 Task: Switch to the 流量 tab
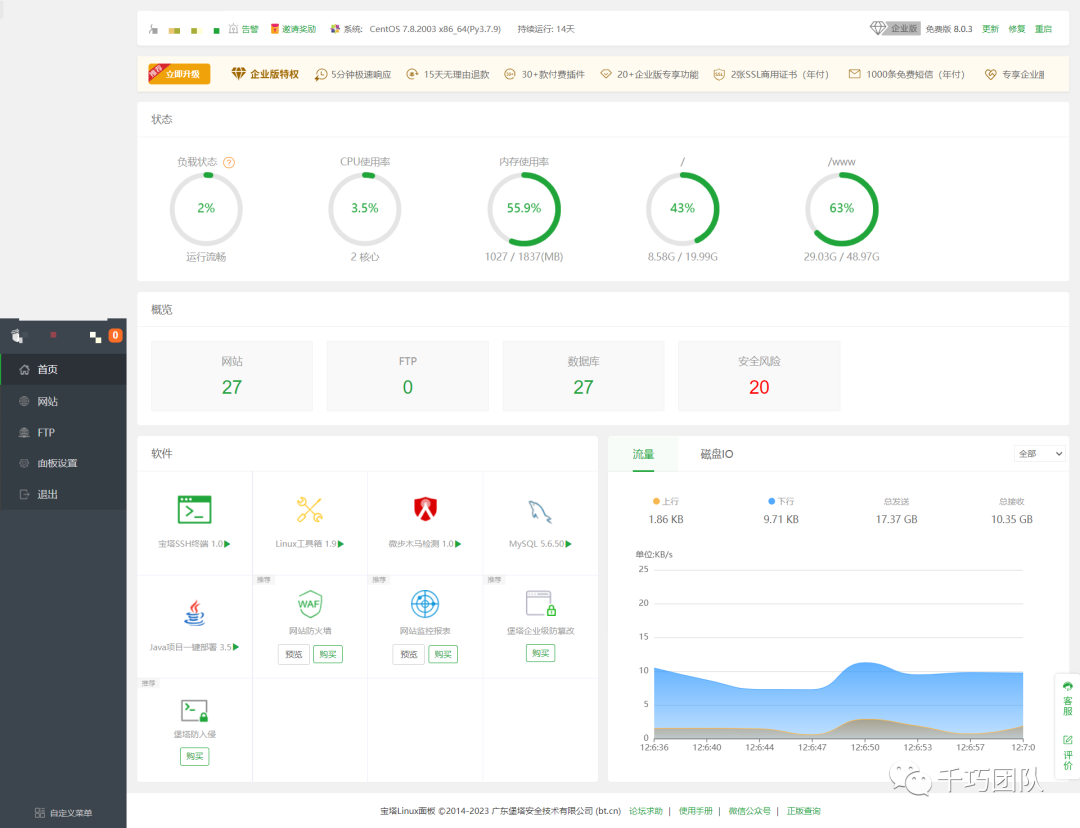click(643, 454)
